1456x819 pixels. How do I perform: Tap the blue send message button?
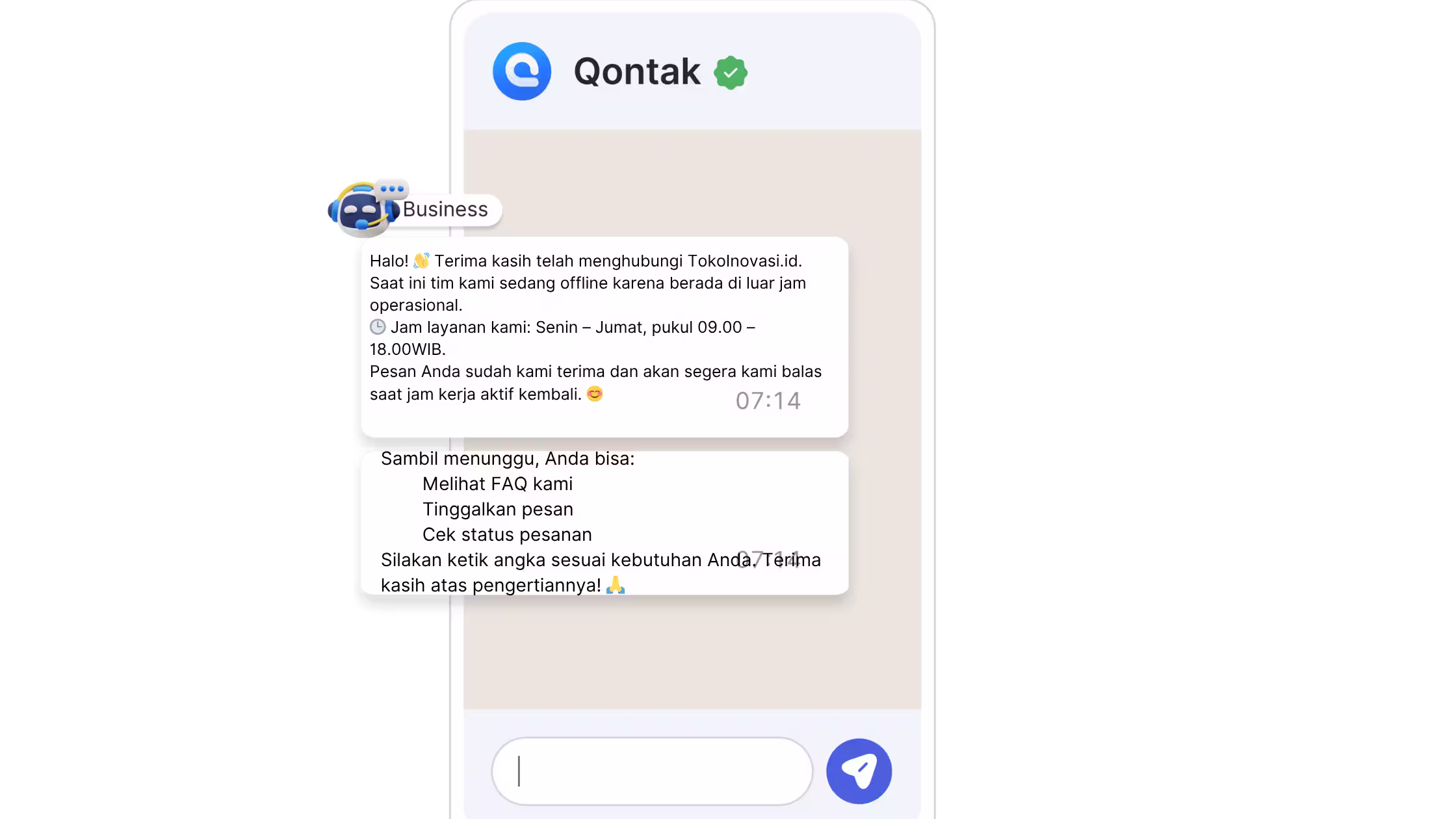(859, 771)
